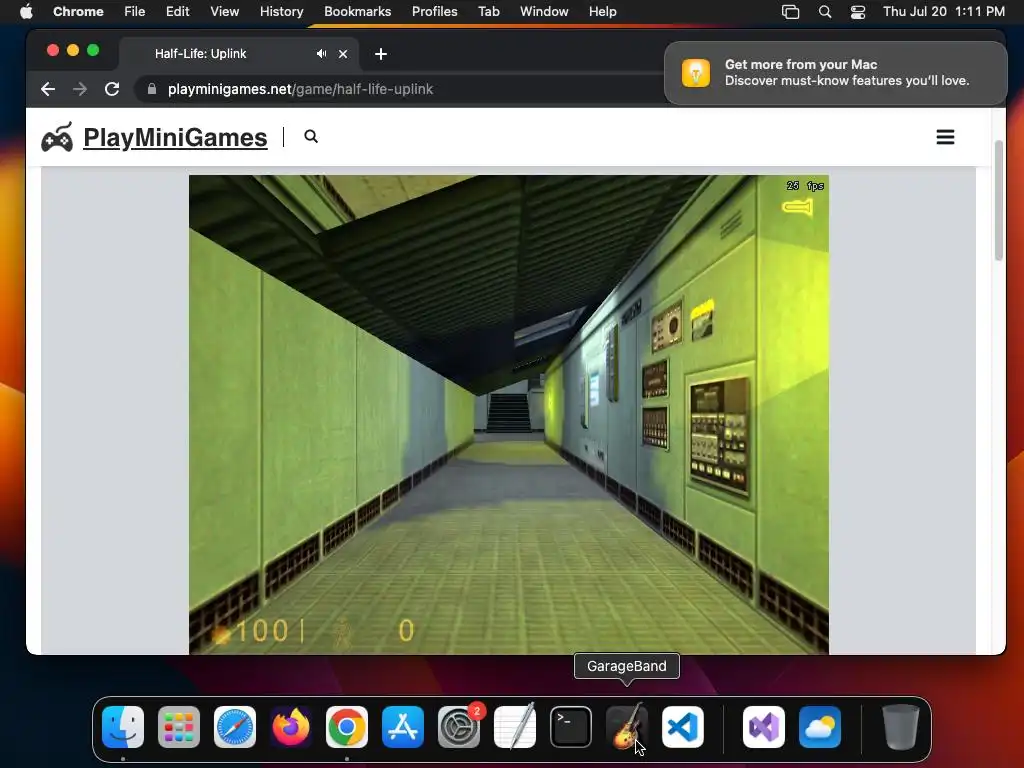Open the Profiles menu
This screenshot has width=1024, height=768.
point(434,12)
